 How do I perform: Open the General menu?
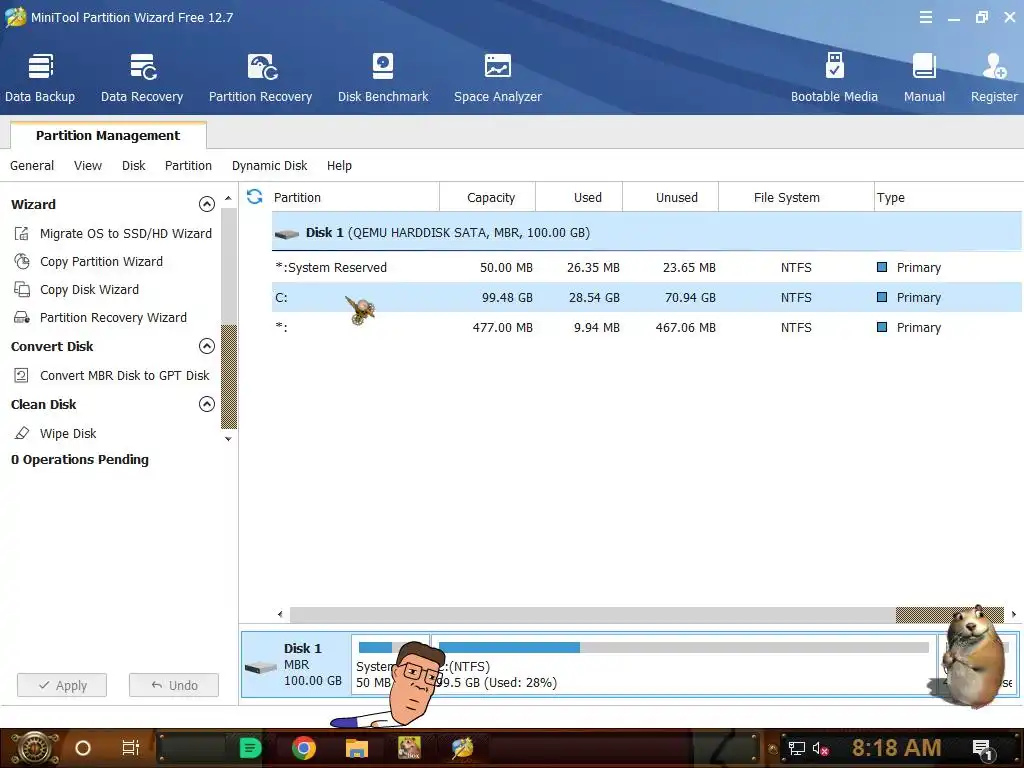click(x=32, y=165)
